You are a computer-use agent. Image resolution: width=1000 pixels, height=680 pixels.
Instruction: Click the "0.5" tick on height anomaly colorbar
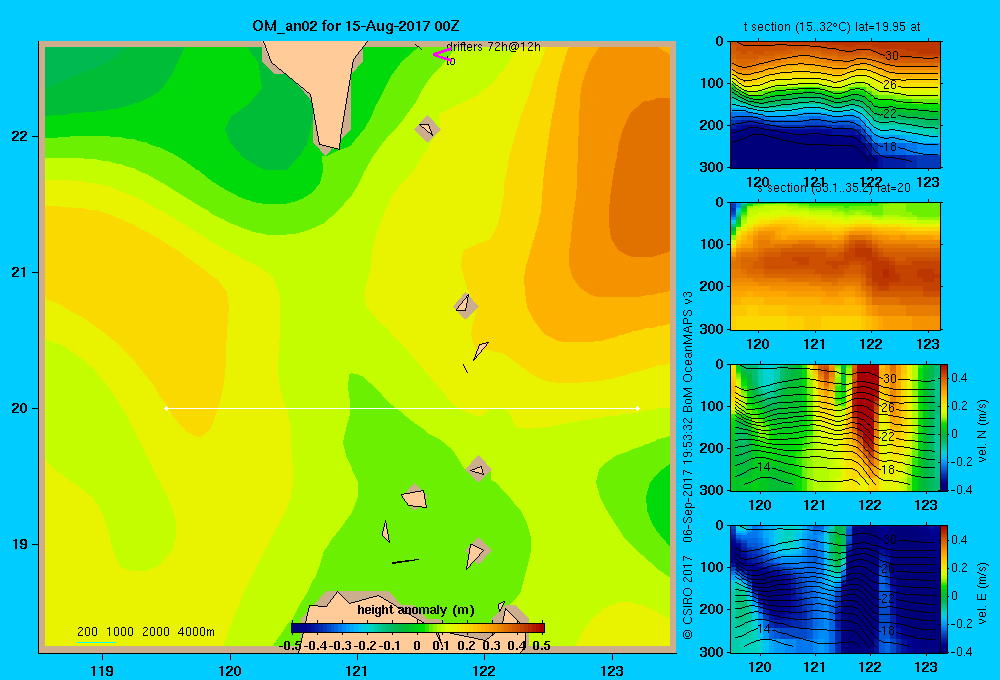click(x=541, y=646)
